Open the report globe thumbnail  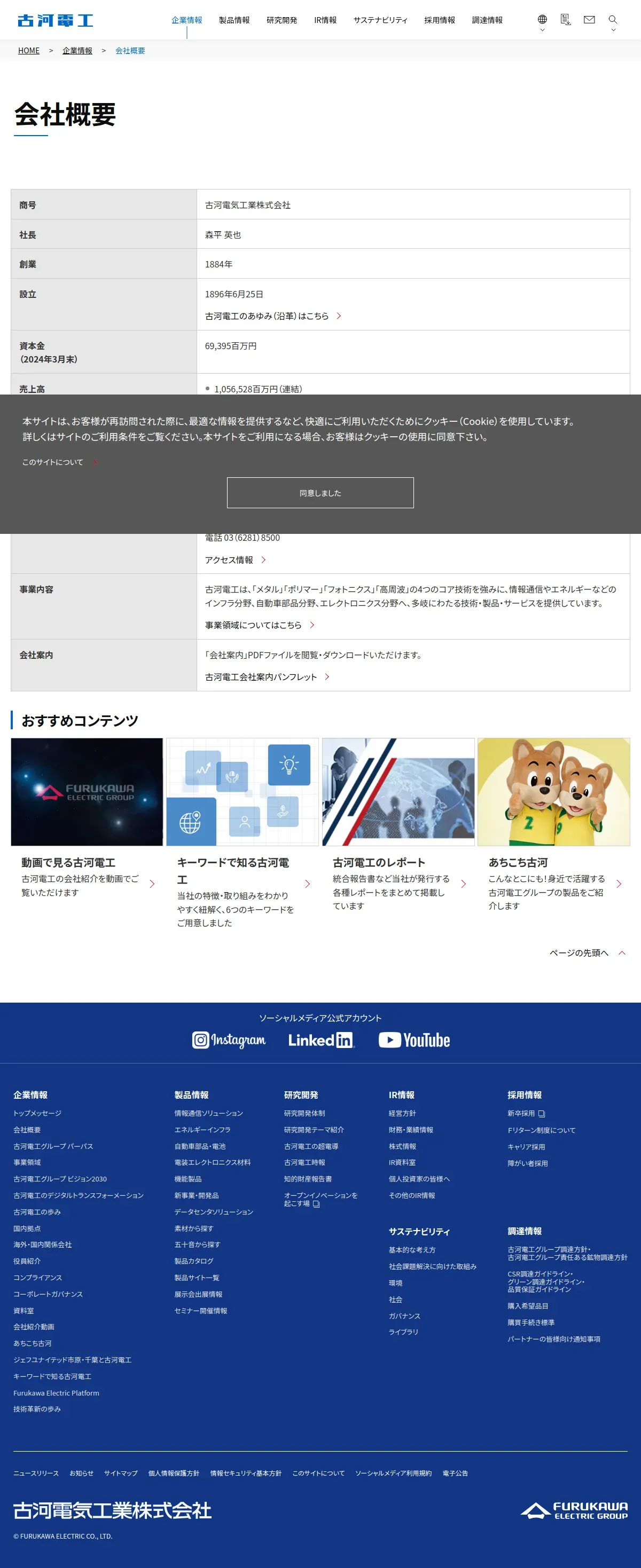click(398, 791)
